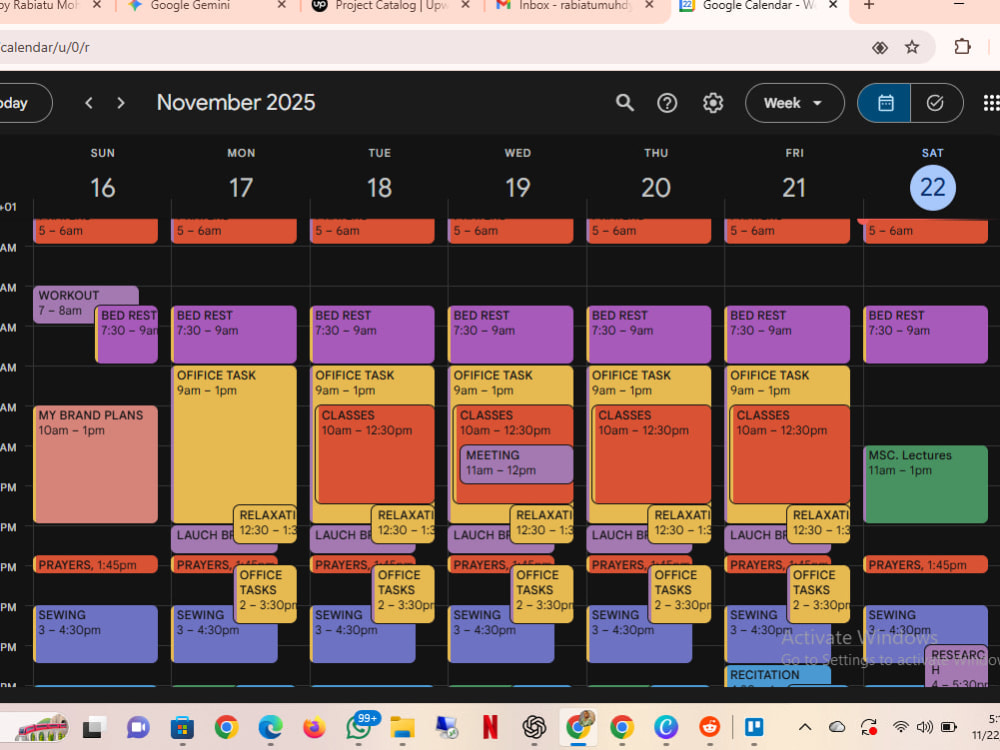
Task: Open the volume tray icon
Action: 924,726
